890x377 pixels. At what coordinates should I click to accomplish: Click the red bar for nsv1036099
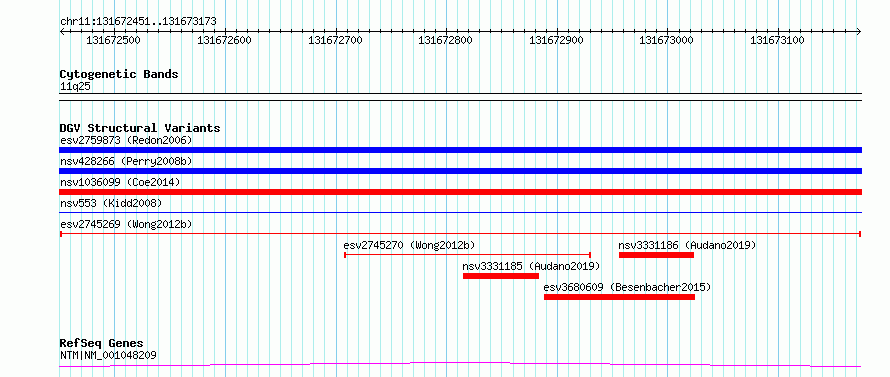coord(460,192)
